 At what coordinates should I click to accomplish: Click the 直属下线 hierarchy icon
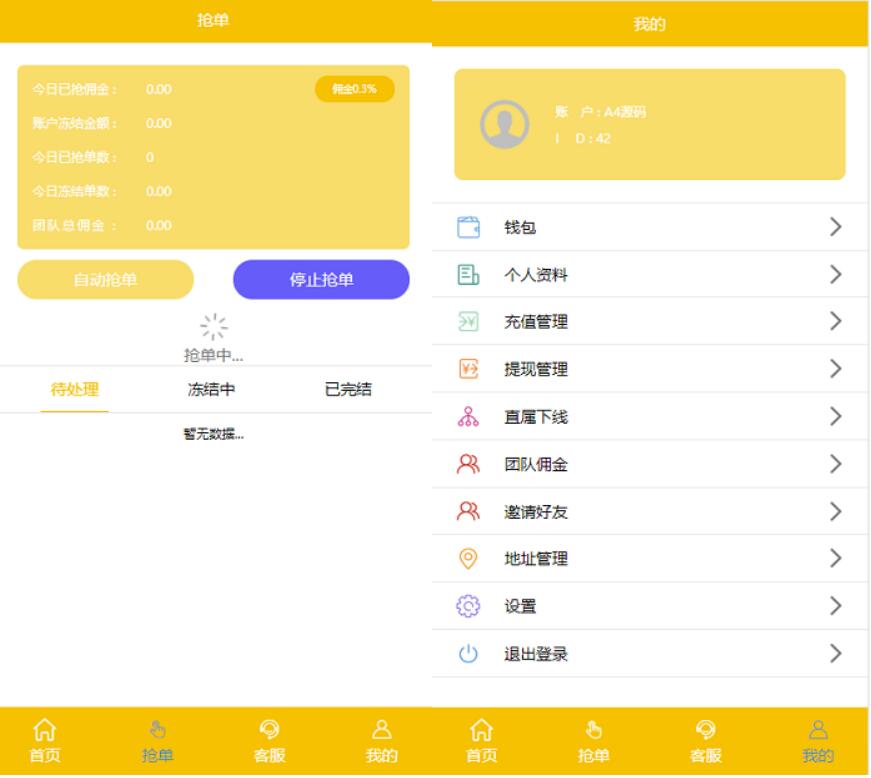[x=468, y=416]
